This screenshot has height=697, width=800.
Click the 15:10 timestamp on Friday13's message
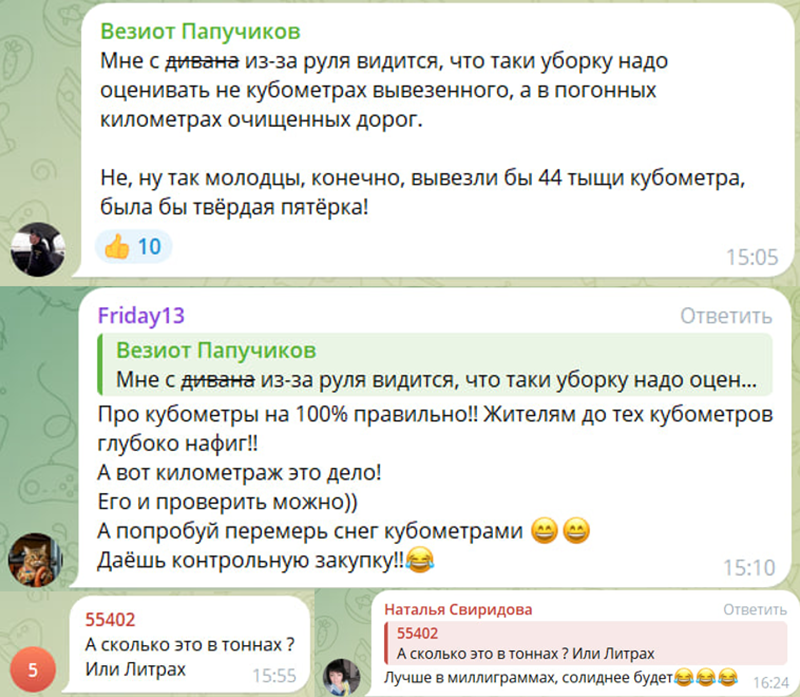pos(749,567)
